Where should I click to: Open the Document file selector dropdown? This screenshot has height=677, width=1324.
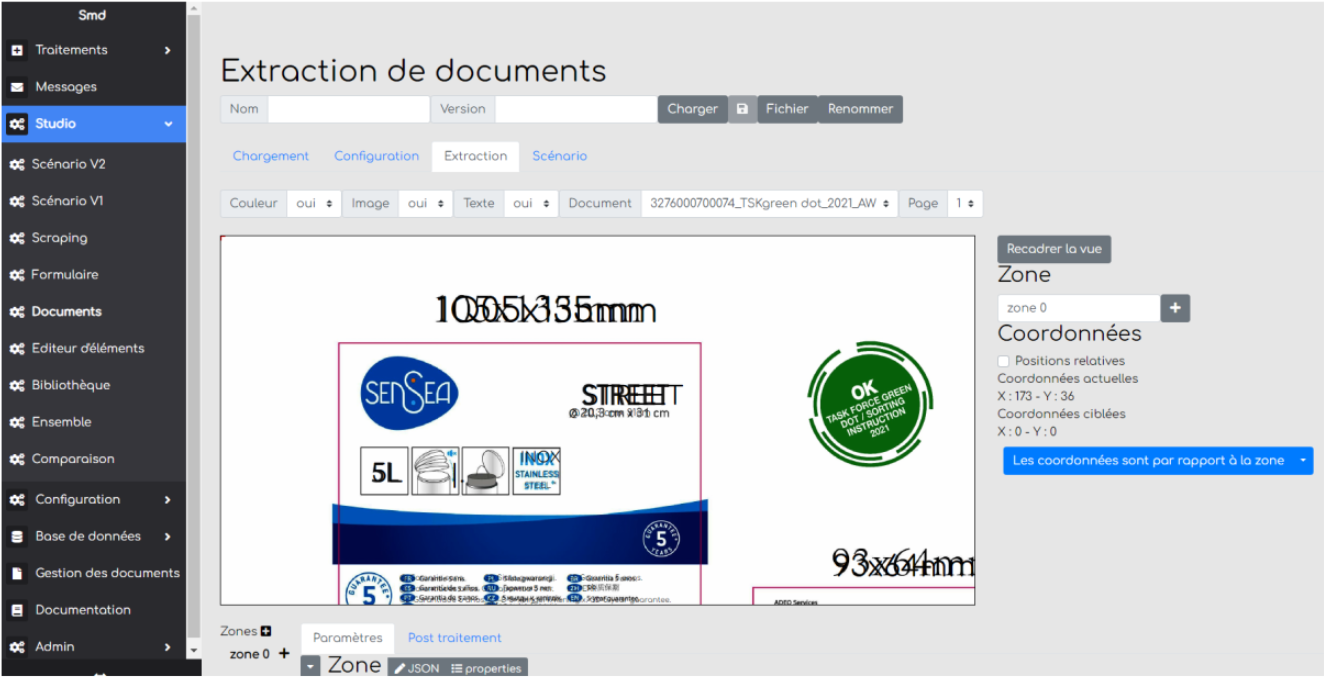tap(769, 203)
